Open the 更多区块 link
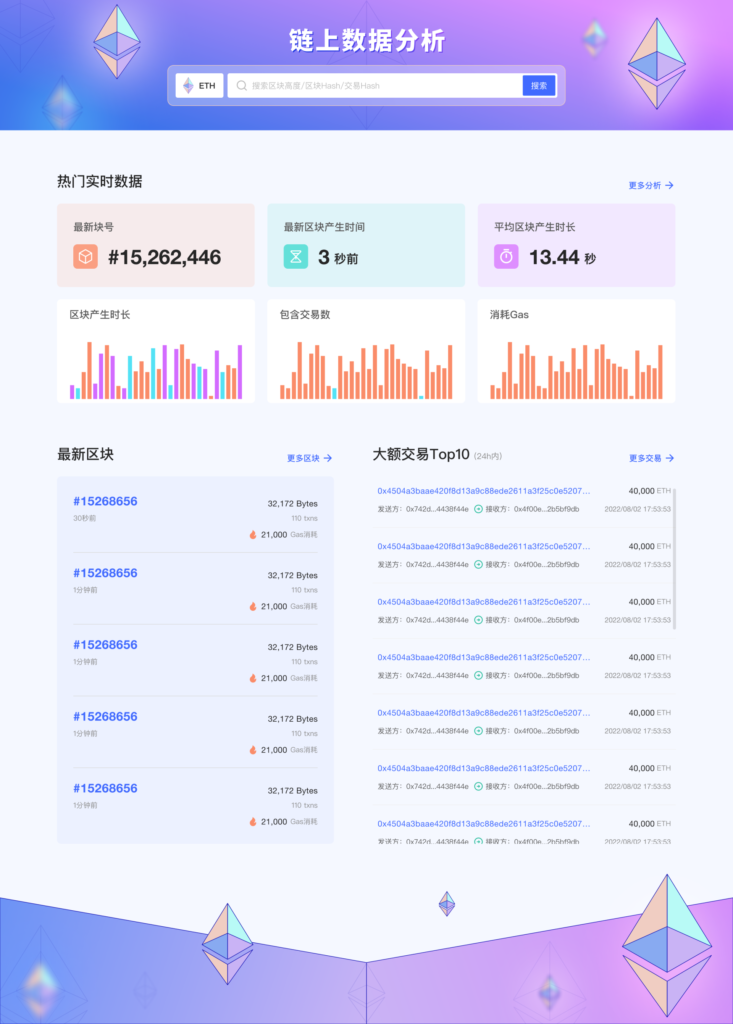This screenshot has height=1024, width=733. pos(309,458)
